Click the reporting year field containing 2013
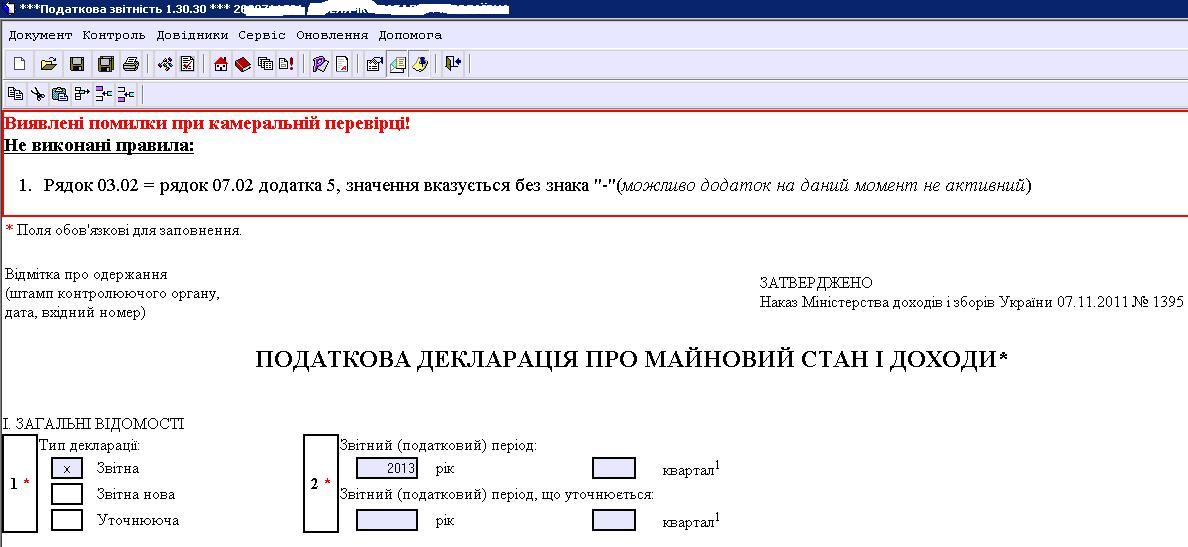 pos(387,468)
